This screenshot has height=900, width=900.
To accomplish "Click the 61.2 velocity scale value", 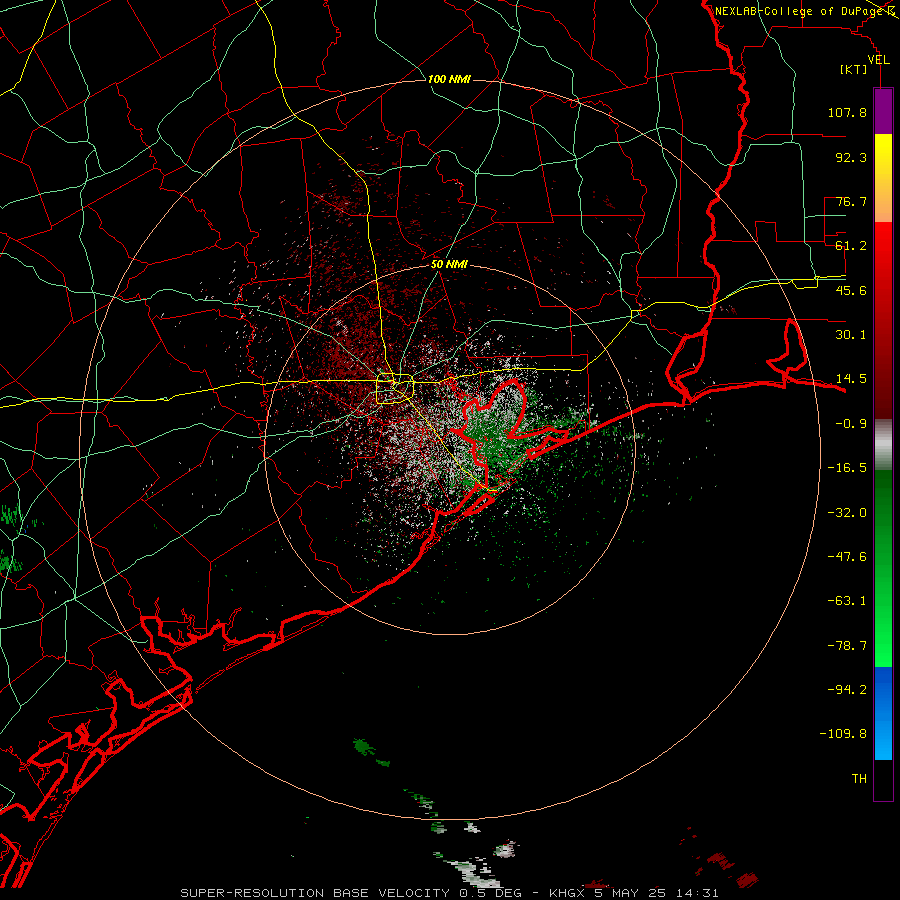I will (851, 246).
